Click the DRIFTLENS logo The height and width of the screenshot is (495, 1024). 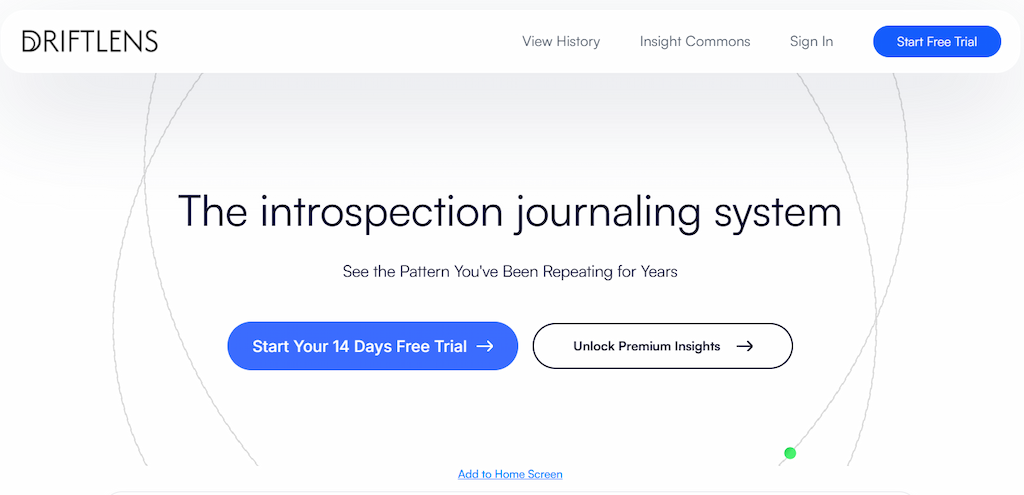tap(90, 41)
